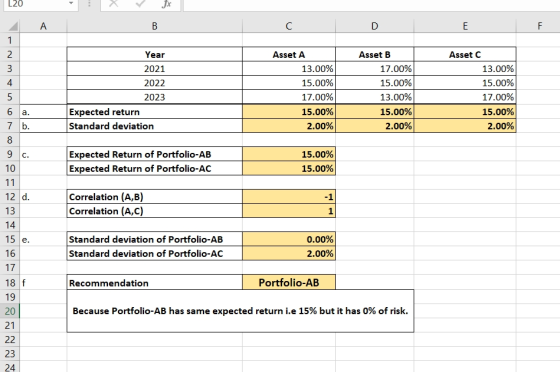Select Portfolio-AB standard deviation 0.00%

(289, 239)
